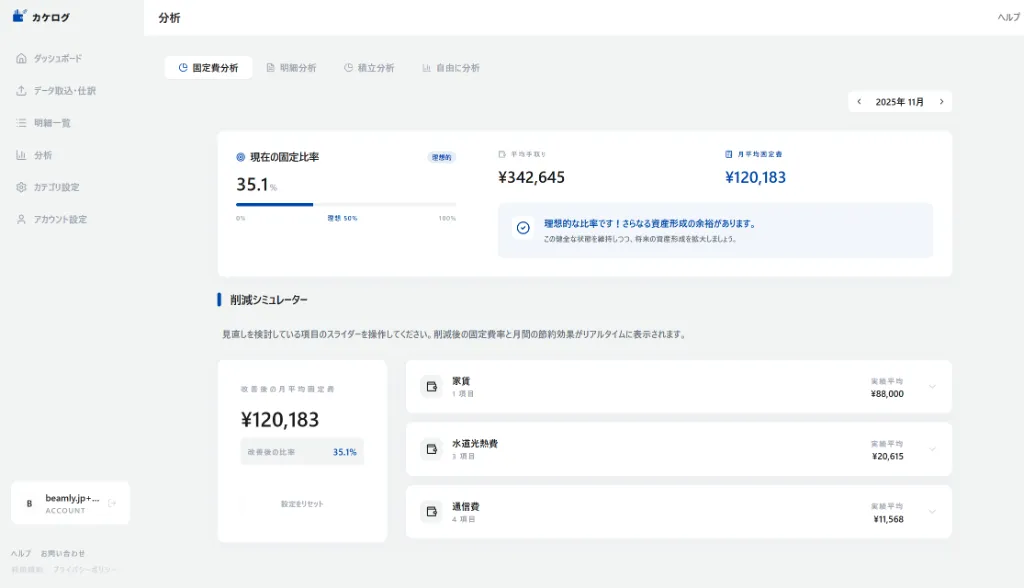This screenshot has height=588, width=1024.
Task: Click the ヘルプ link in the sidebar footer
Action: 21,553
